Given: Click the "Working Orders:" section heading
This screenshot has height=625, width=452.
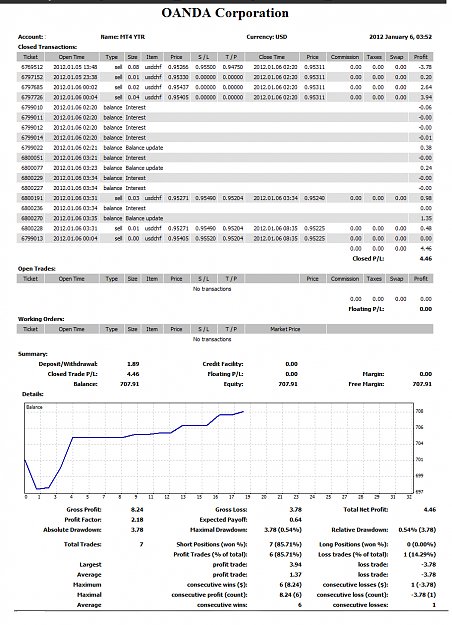Looking at the screenshot, I should (x=41, y=319).
